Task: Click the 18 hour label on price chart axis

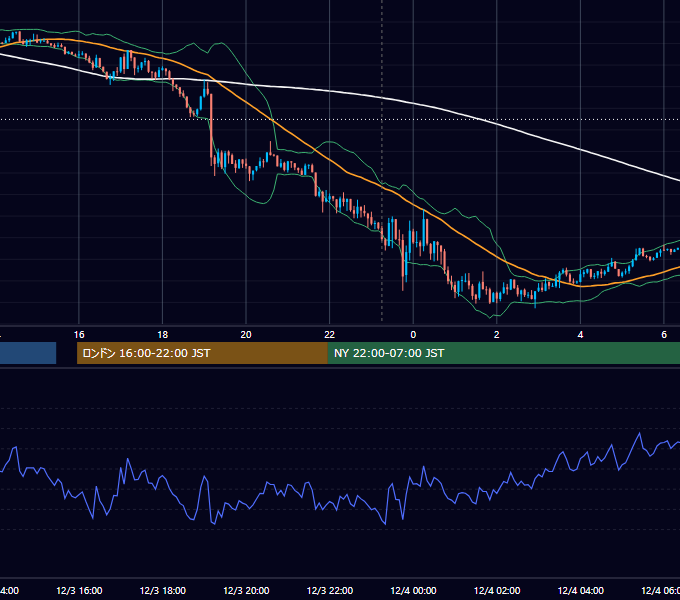Action: coord(163,335)
